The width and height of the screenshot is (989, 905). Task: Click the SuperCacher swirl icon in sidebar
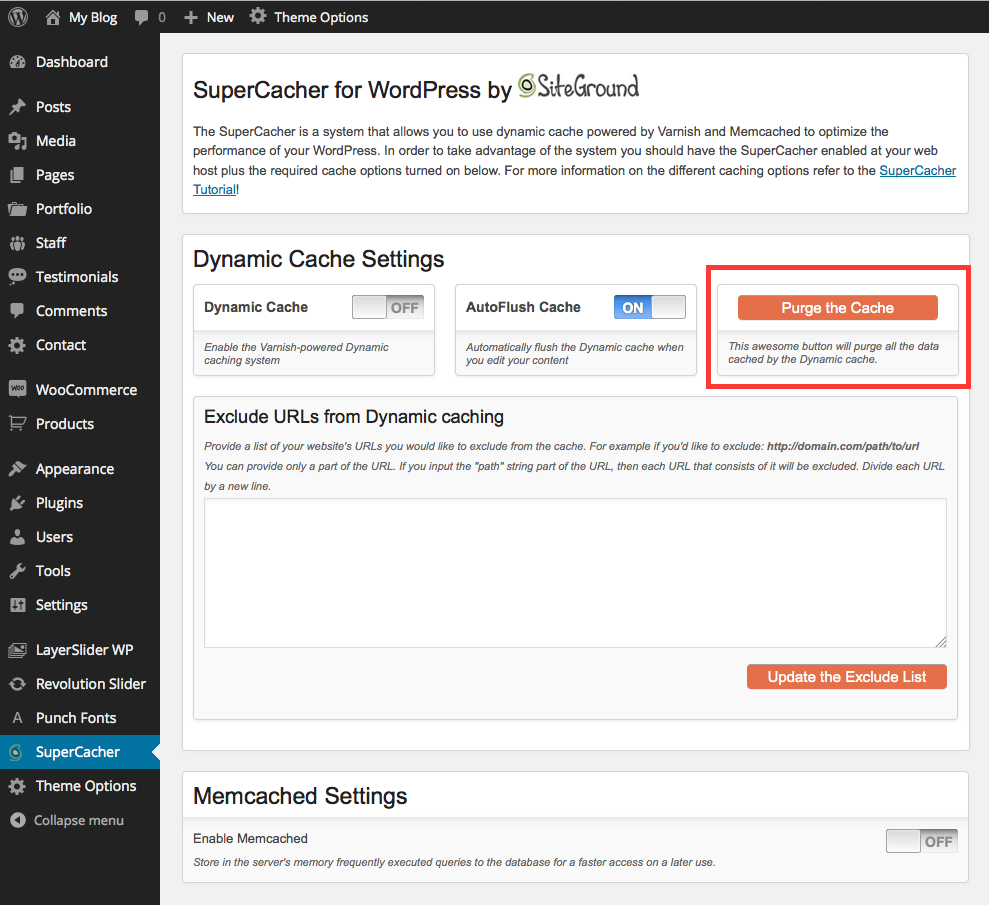[16, 752]
